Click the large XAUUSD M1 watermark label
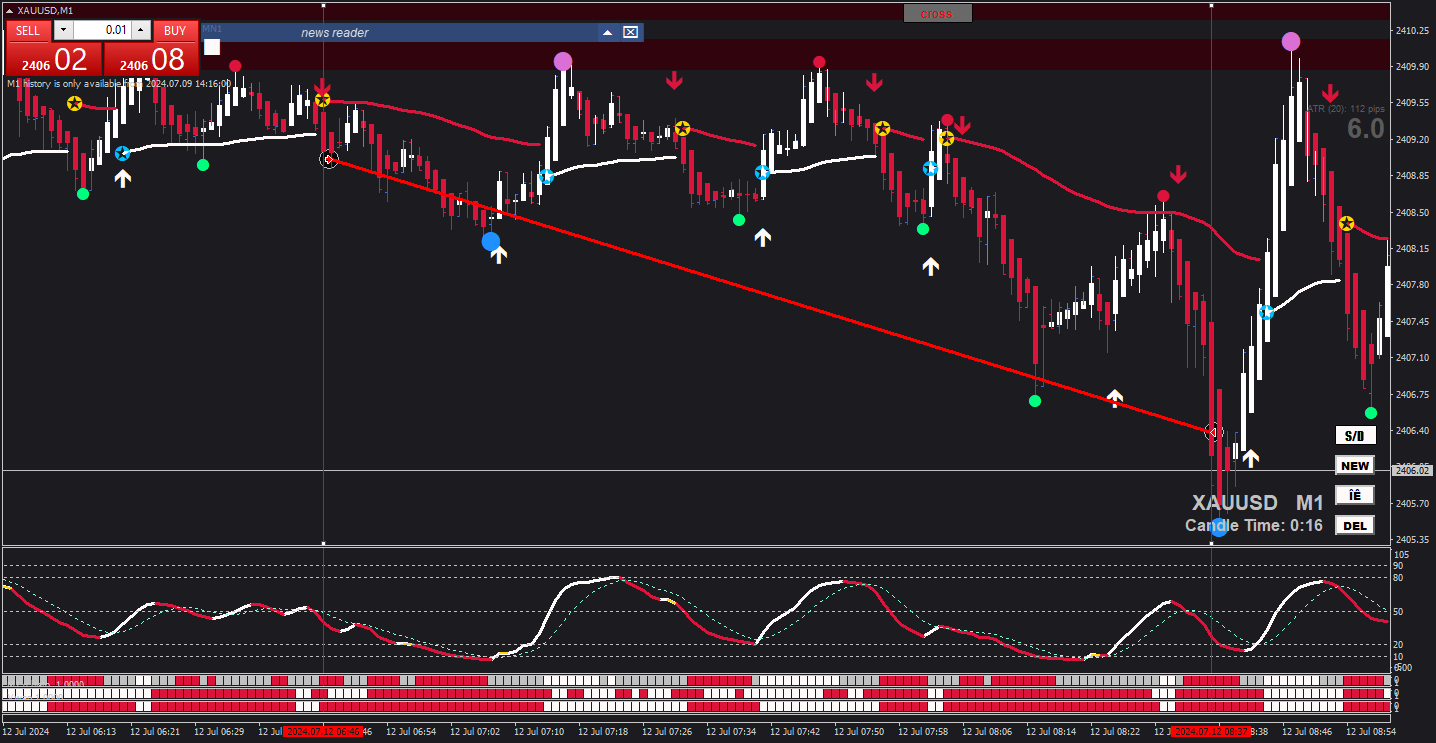Screen dimensions: 1436x743 (1257, 502)
